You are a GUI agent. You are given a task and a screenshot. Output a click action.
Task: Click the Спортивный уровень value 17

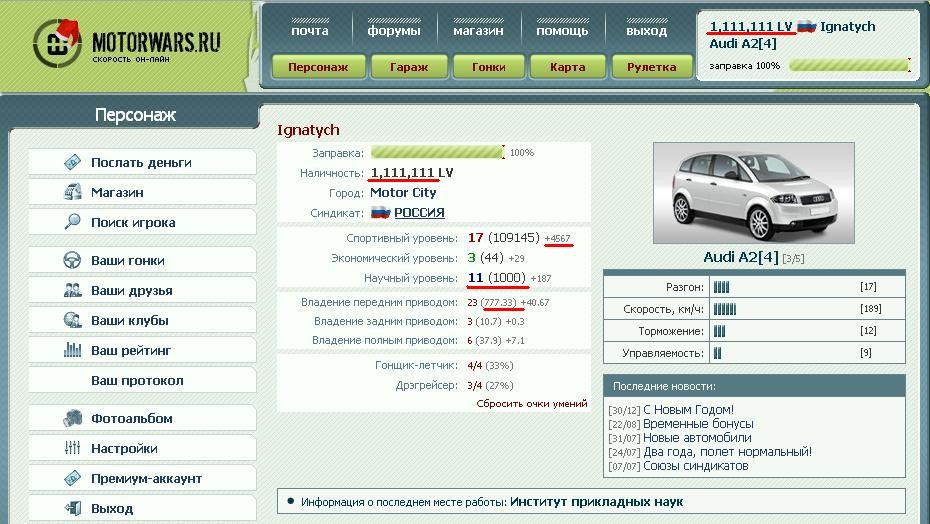[x=475, y=238]
